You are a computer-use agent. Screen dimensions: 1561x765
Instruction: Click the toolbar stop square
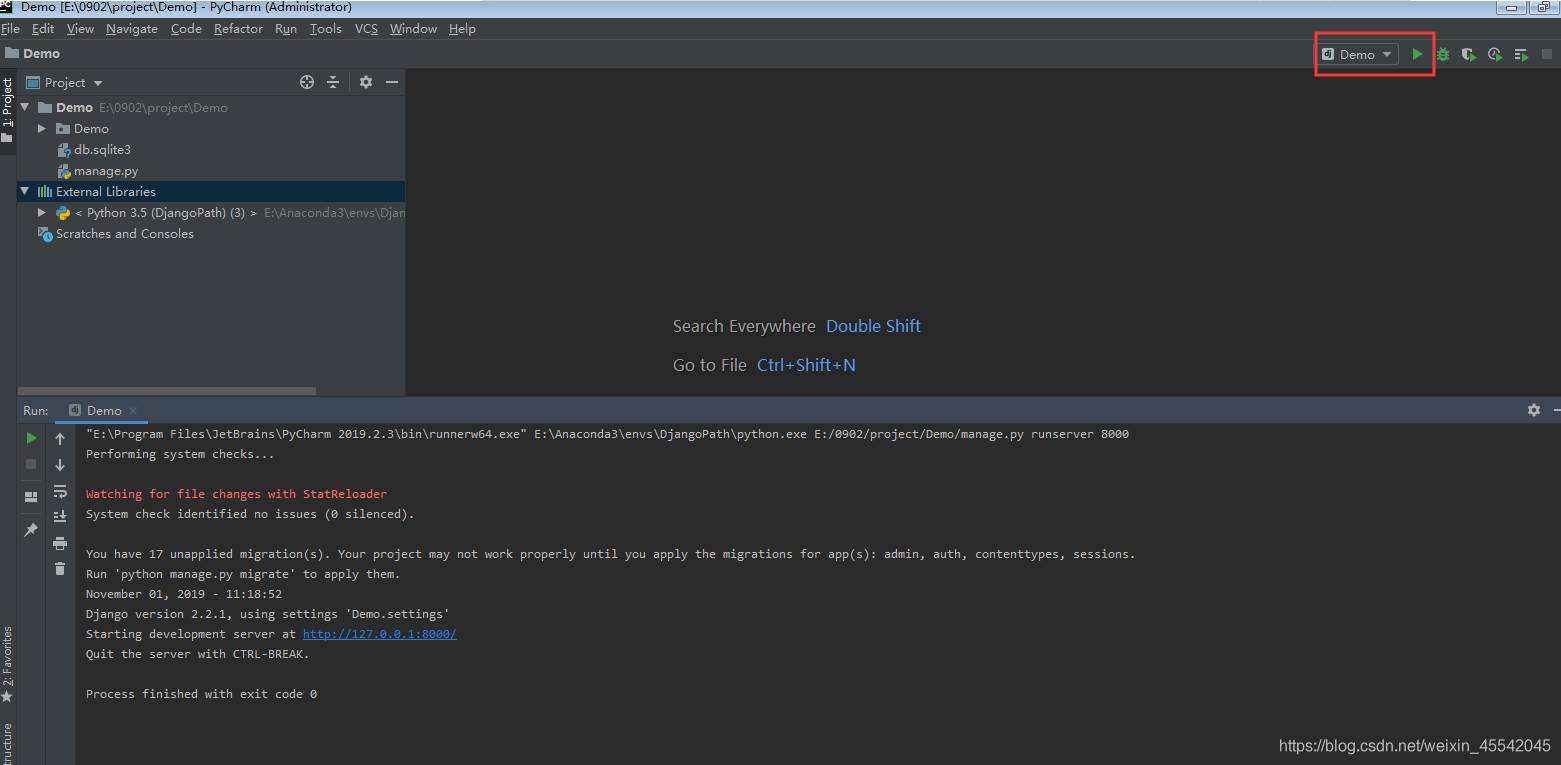tap(1547, 54)
